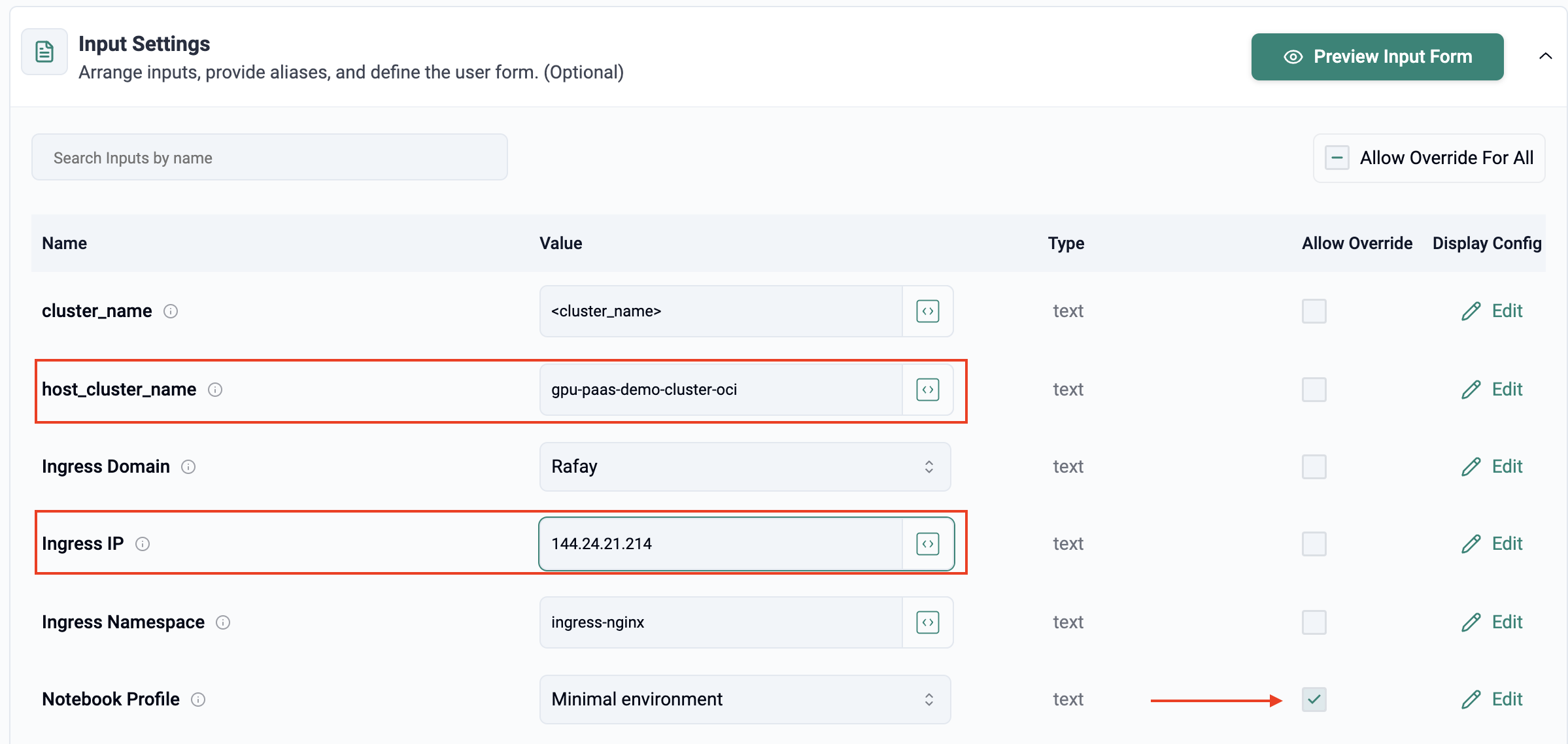Viewport: 1568px width, 744px height.
Task: Click the Search Inputs by name field
Action: [269, 158]
